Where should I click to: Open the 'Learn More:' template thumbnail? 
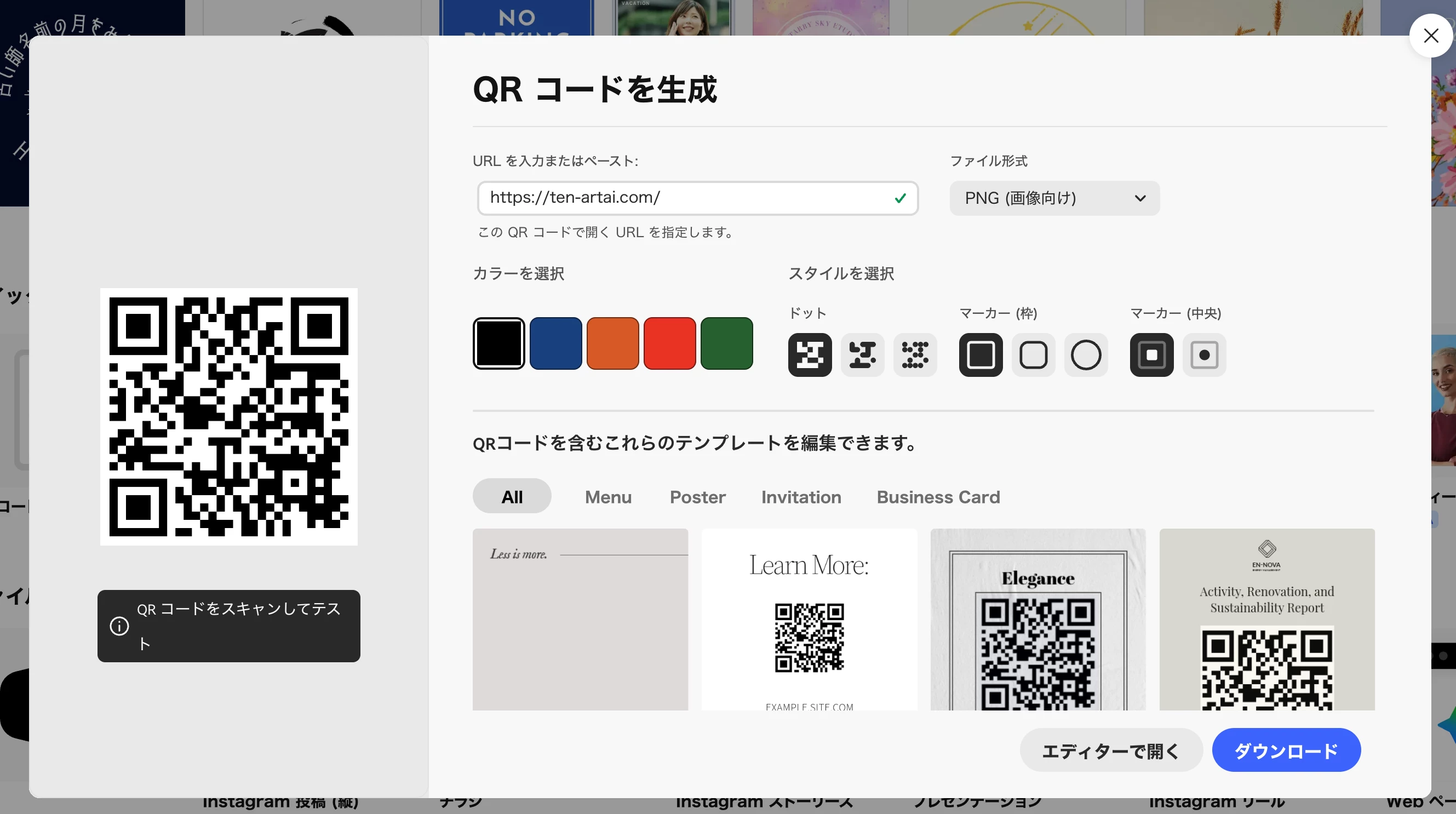click(x=810, y=620)
